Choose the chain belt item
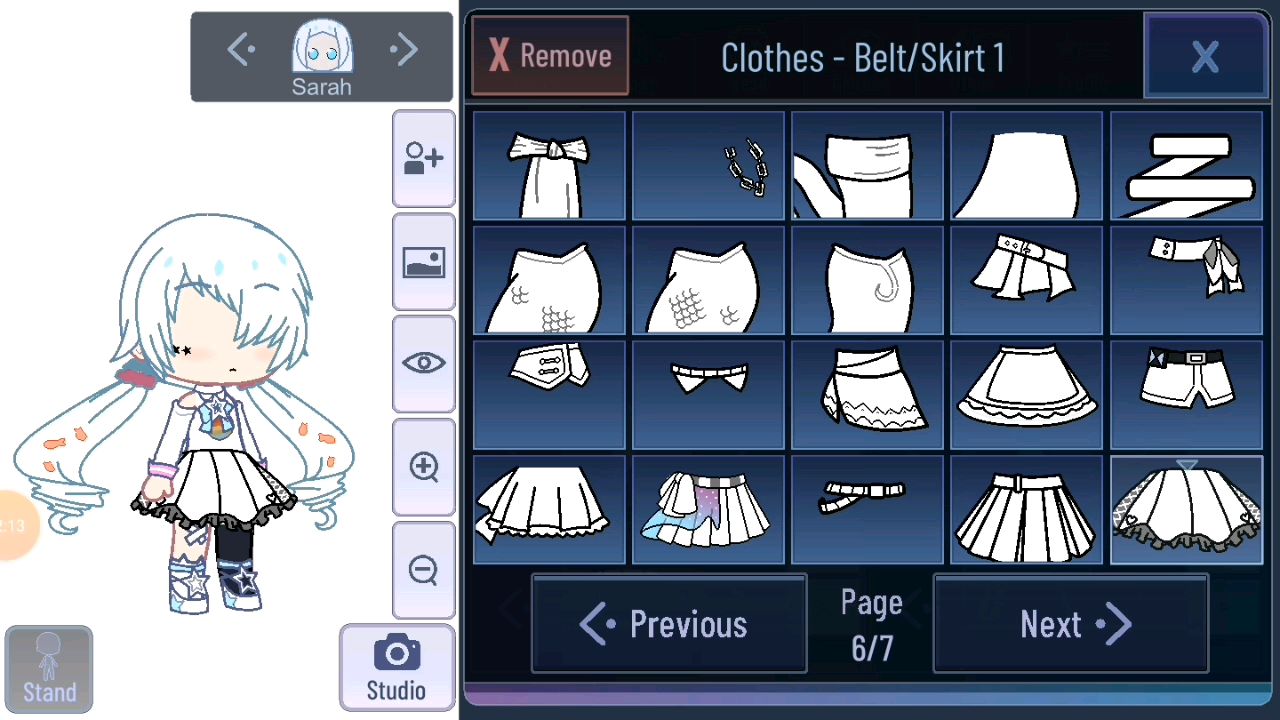 coord(709,166)
